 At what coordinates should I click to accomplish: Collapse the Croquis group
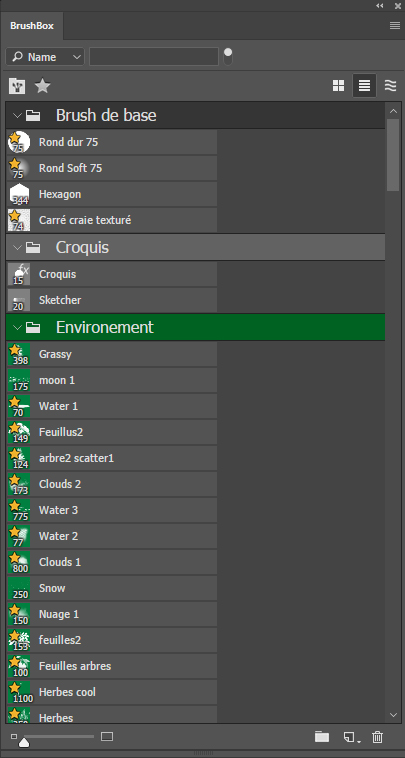pos(17,248)
